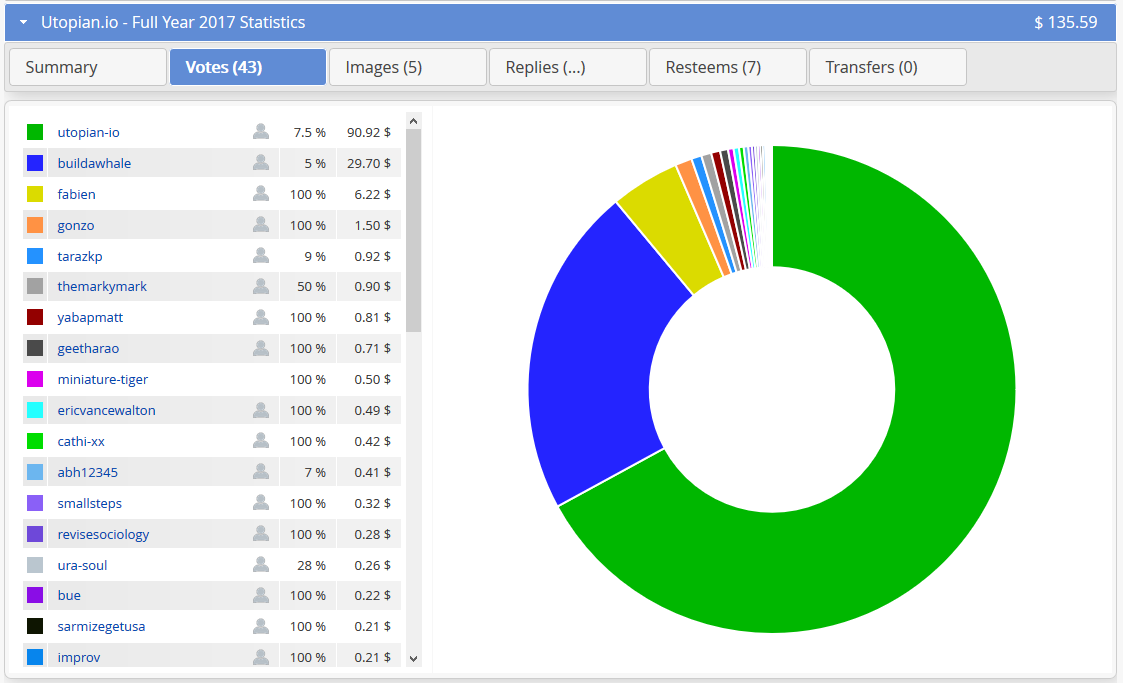Open the themarkymark voter link
The width and height of the screenshot is (1123, 683).
pos(102,286)
